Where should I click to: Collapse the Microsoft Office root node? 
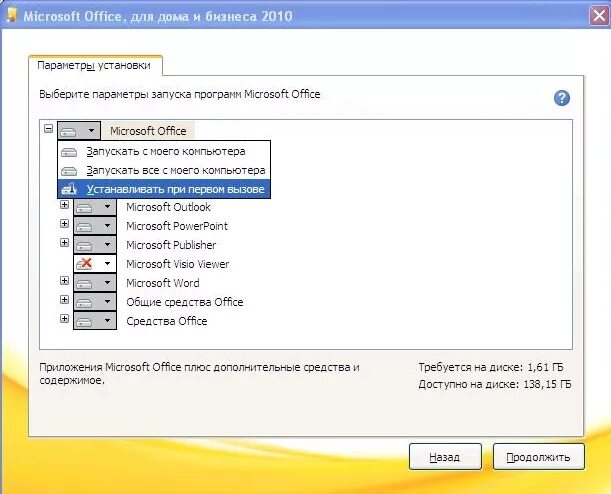click(48, 129)
